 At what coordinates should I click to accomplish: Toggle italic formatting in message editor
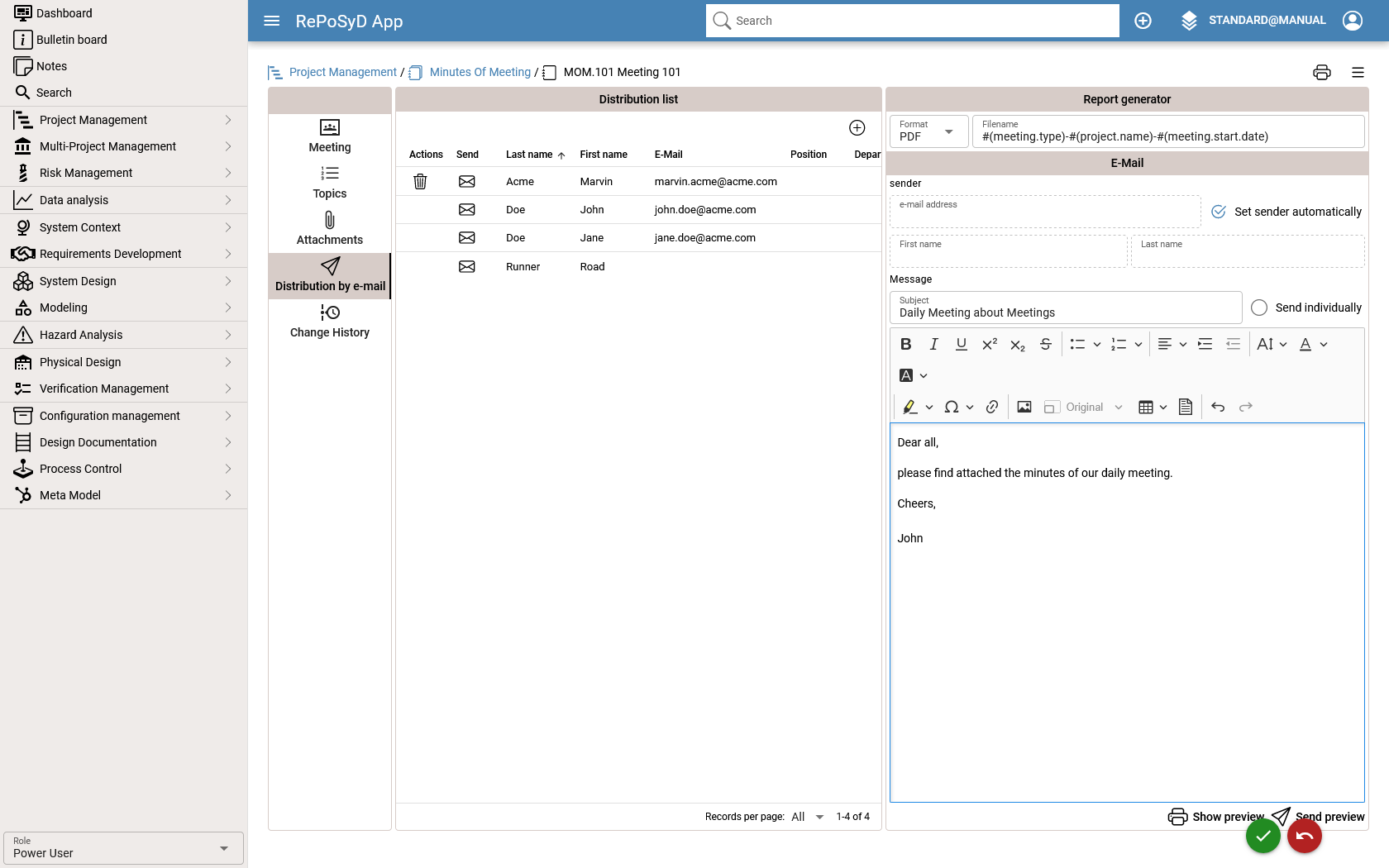(x=933, y=344)
